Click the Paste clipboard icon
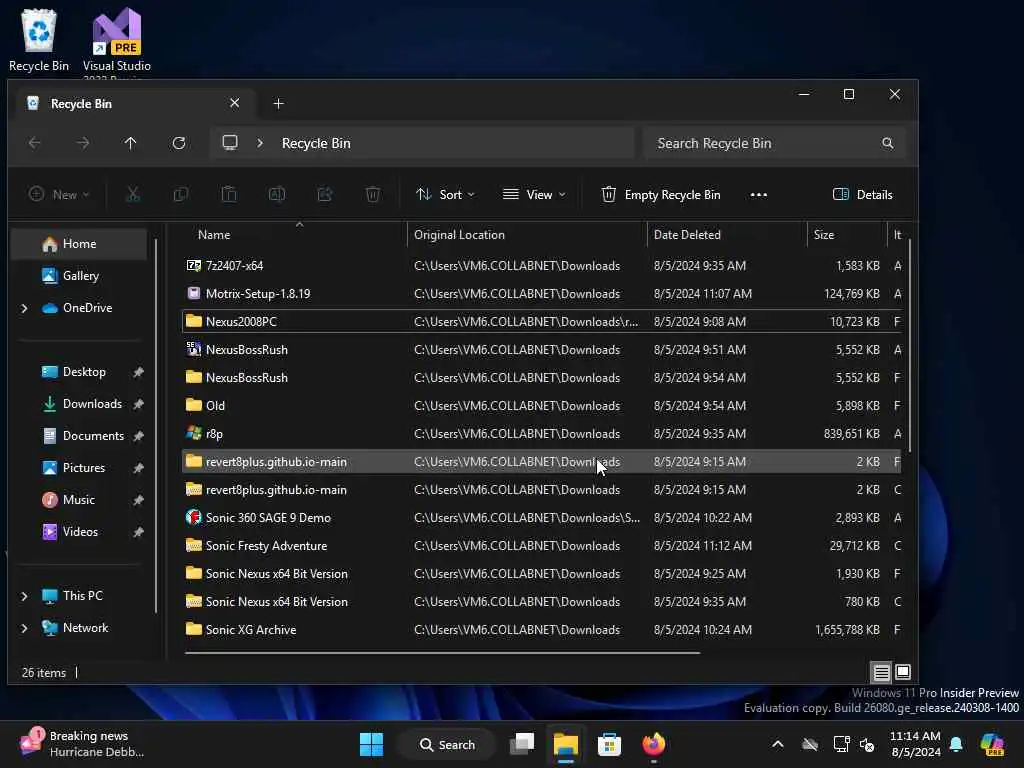The width and height of the screenshot is (1024, 768). [229, 194]
